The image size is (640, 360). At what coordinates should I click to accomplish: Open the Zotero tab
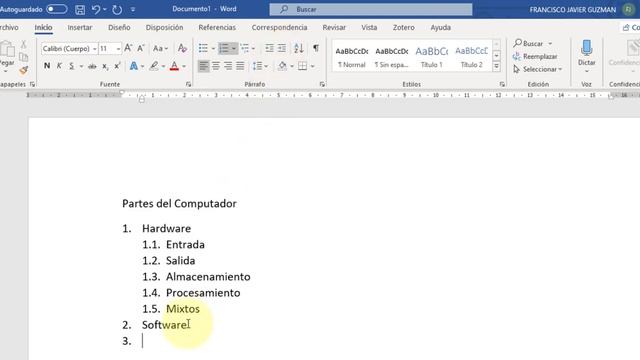click(x=404, y=27)
